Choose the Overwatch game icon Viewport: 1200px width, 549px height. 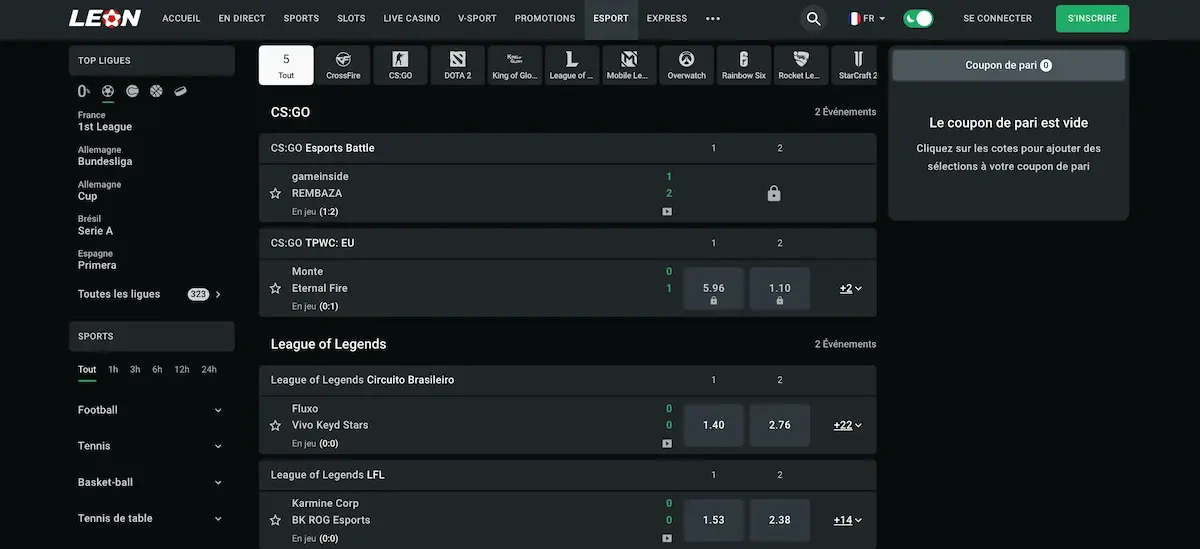(x=686, y=65)
